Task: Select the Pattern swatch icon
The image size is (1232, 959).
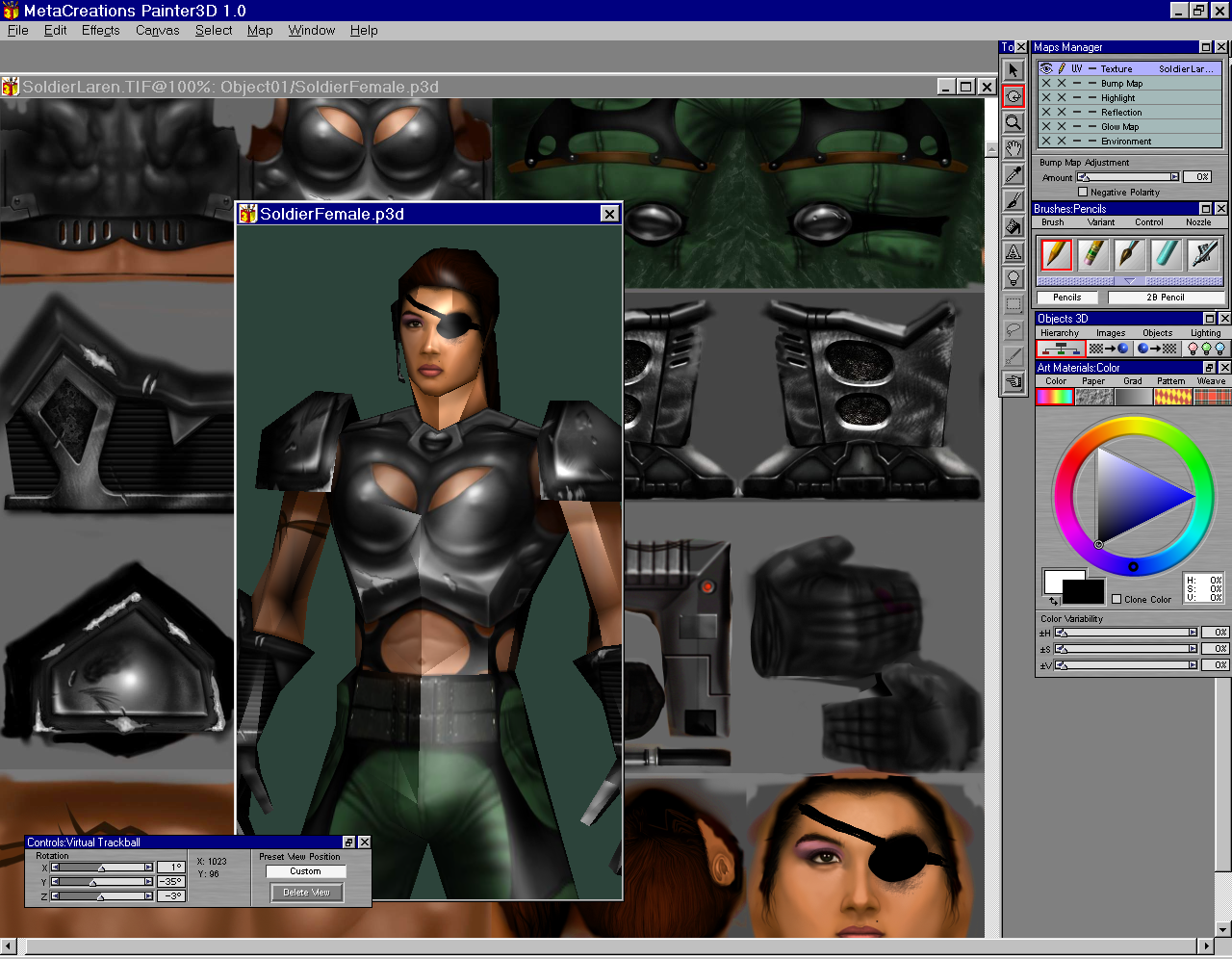Action: pos(1172,397)
